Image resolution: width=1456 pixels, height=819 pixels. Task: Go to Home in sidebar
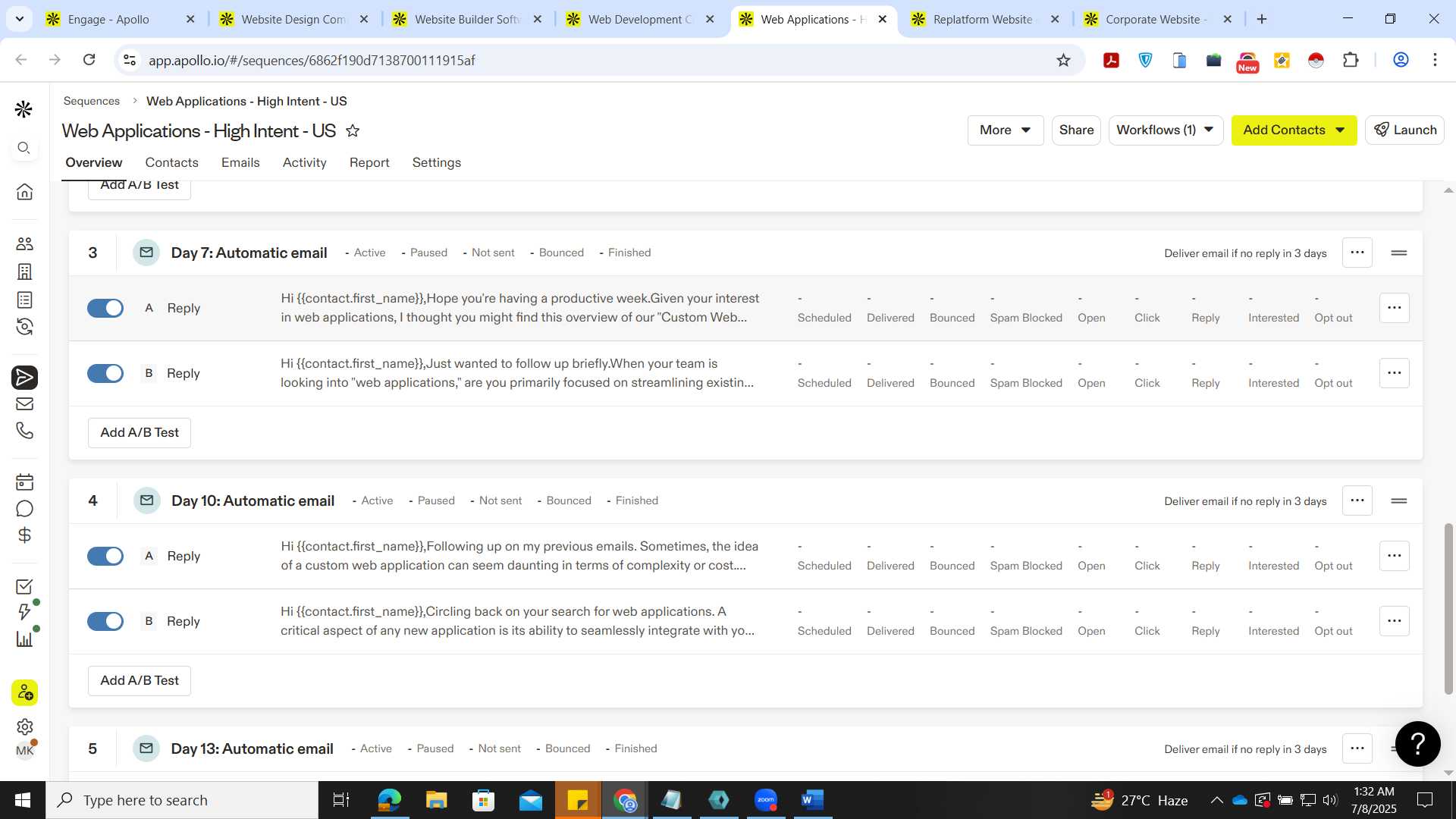pyautogui.click(x=24, y=191)
